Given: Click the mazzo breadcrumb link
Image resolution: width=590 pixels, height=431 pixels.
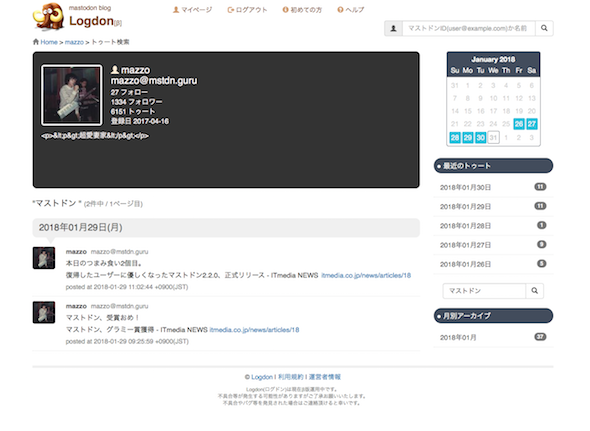Looking at the screenshot, I should (74, 42).
